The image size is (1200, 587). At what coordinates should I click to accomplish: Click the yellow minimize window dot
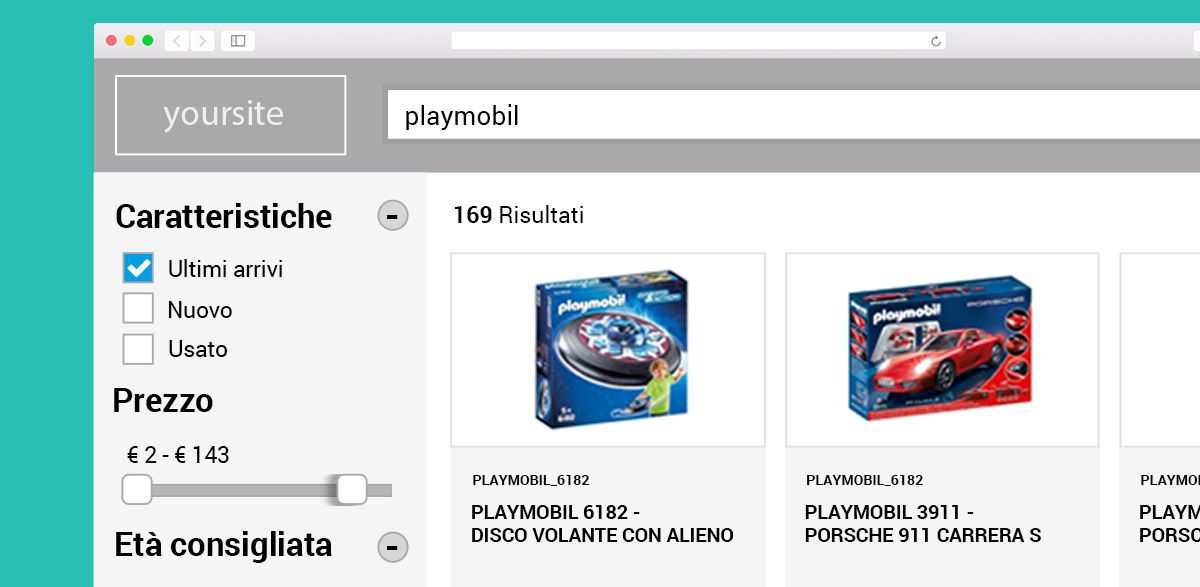130,41
